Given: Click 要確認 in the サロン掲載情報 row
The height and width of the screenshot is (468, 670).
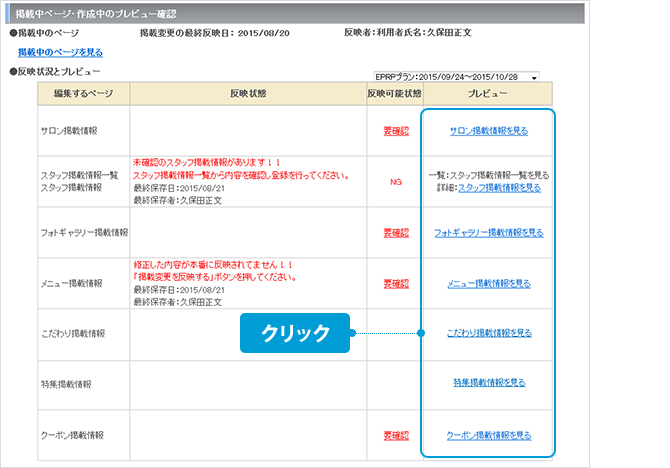Looking at the screenshot, I should pos(395,131).
